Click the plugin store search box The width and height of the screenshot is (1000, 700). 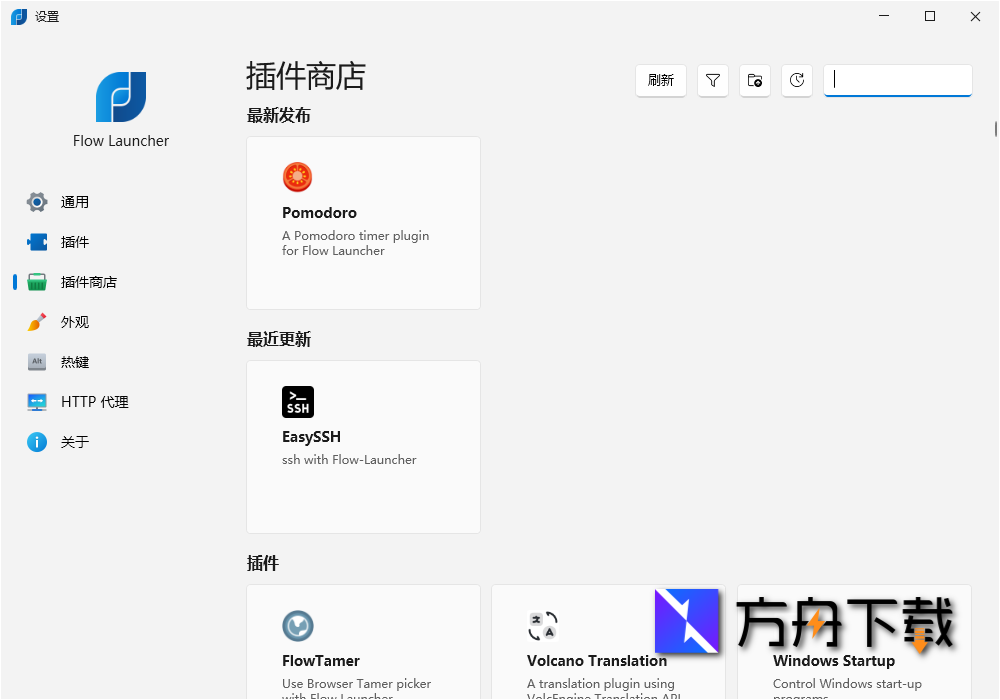point(897,80)
